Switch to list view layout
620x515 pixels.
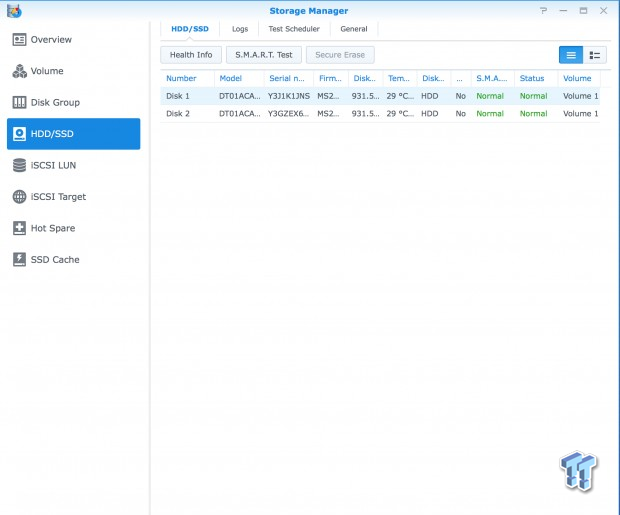point(571,55)
